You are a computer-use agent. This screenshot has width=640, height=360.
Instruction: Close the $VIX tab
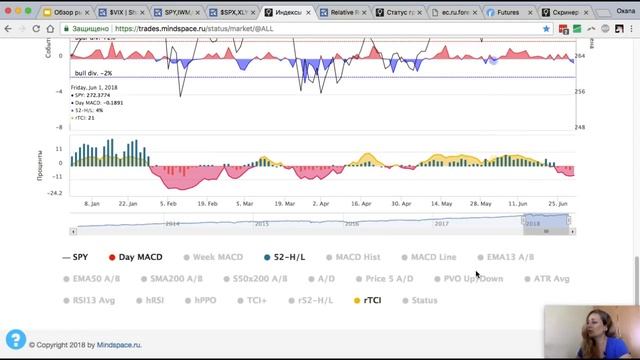pyautogui.click(x=142, y=13)
